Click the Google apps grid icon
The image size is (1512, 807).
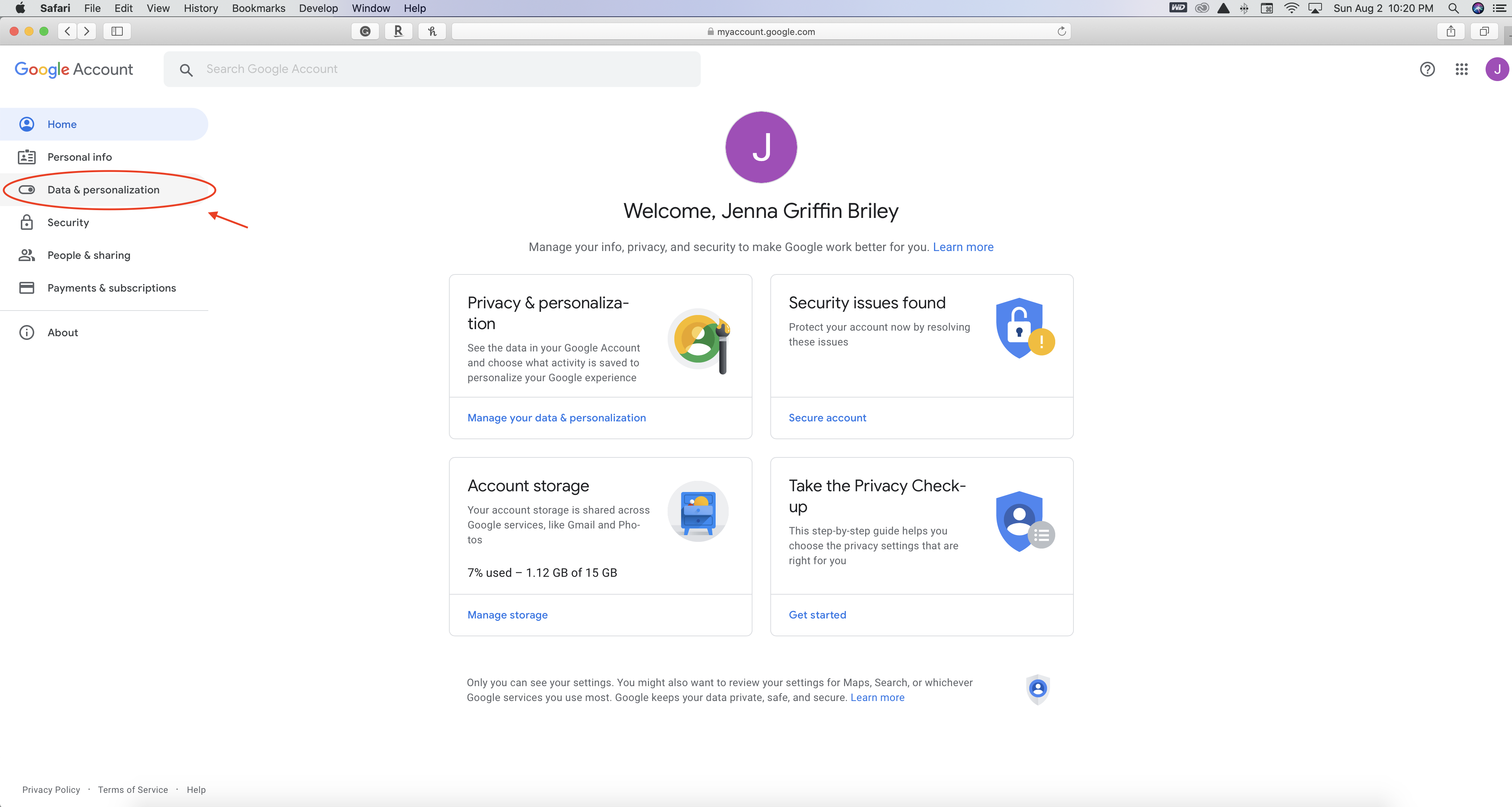(1461, 69)
